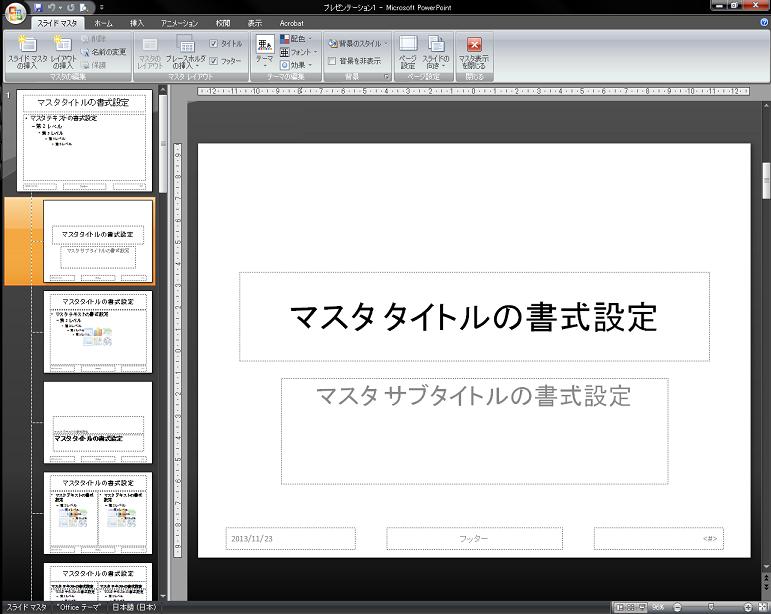Image resolution: width=771 pixels, height=614 pixels.
Task: Click the greyed マスタのレイアウト icon
Action: tap(149, 52)
